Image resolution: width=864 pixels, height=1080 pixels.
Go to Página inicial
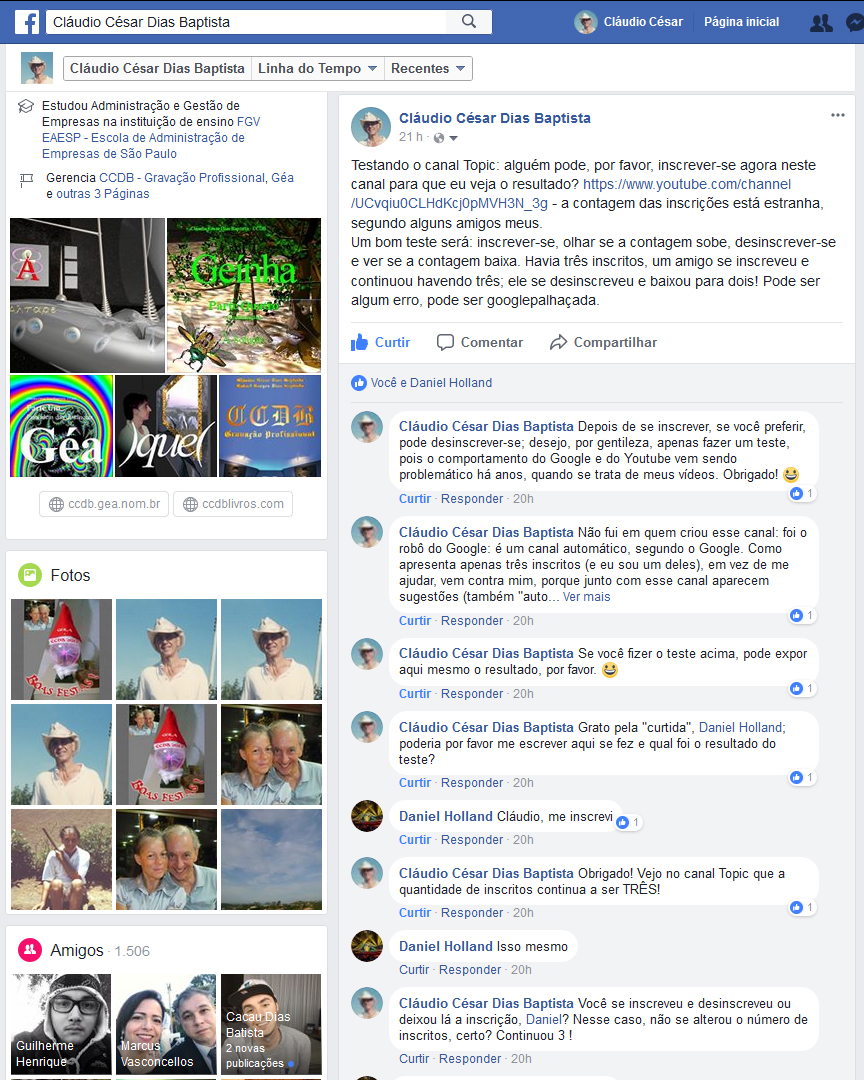741,22
